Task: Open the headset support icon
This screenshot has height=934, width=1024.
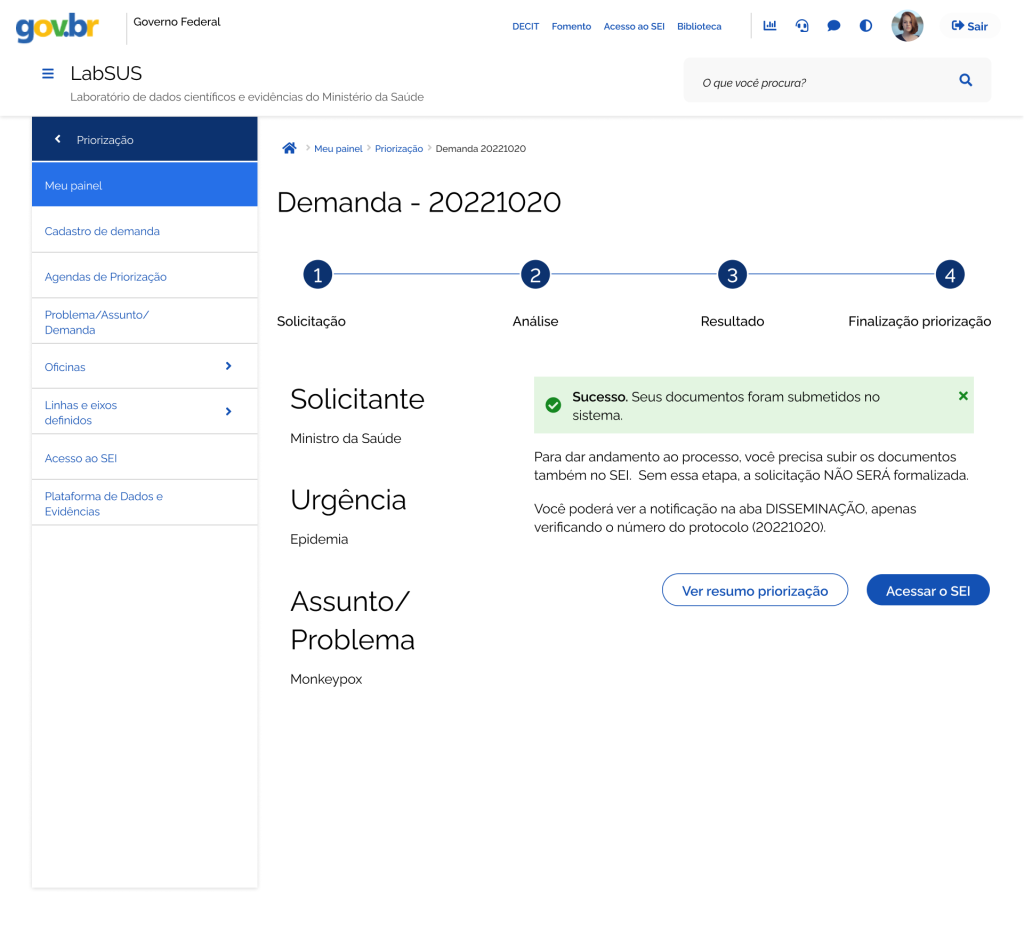Action: (802, 26)
